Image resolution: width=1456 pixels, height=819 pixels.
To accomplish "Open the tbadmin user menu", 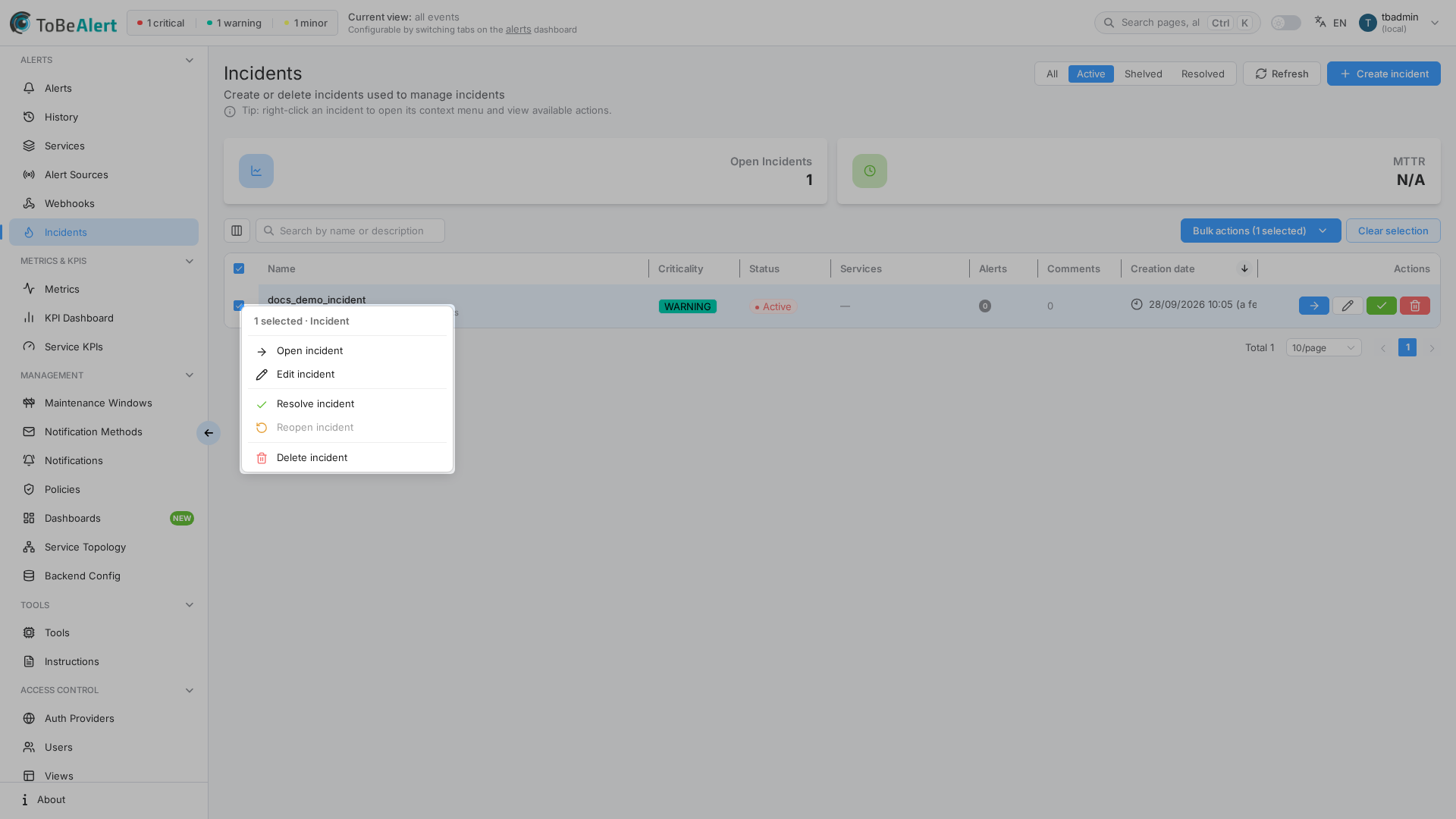I will (x=1399, y=23).
